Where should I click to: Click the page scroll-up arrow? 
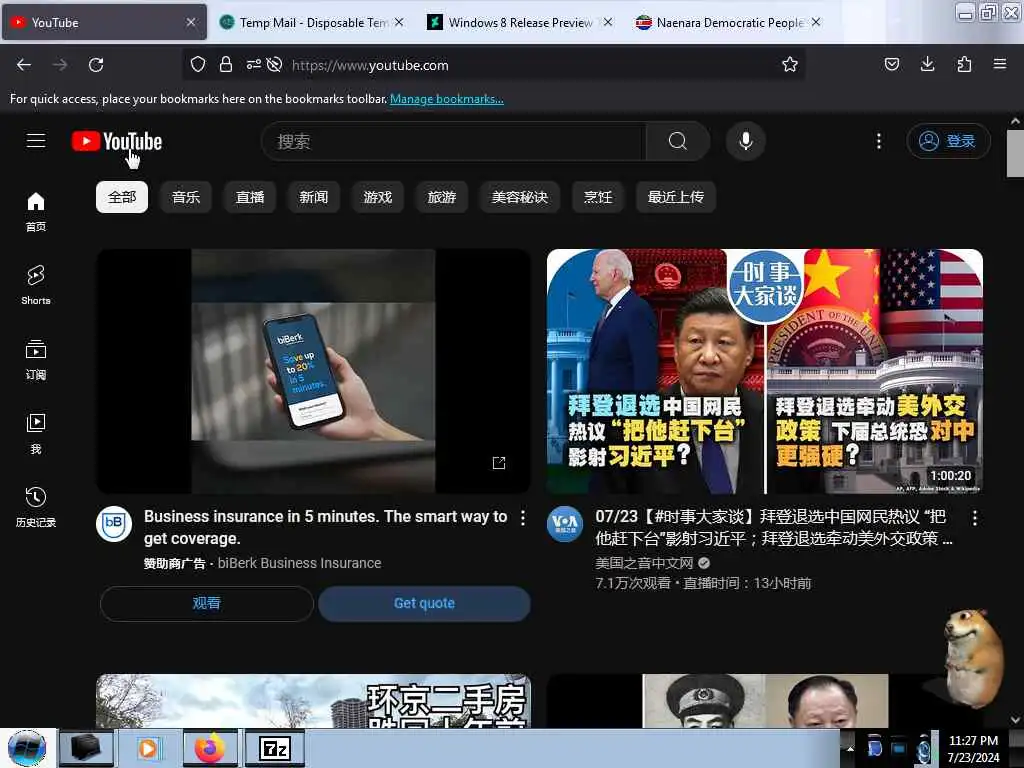(x=1015, y=121)
